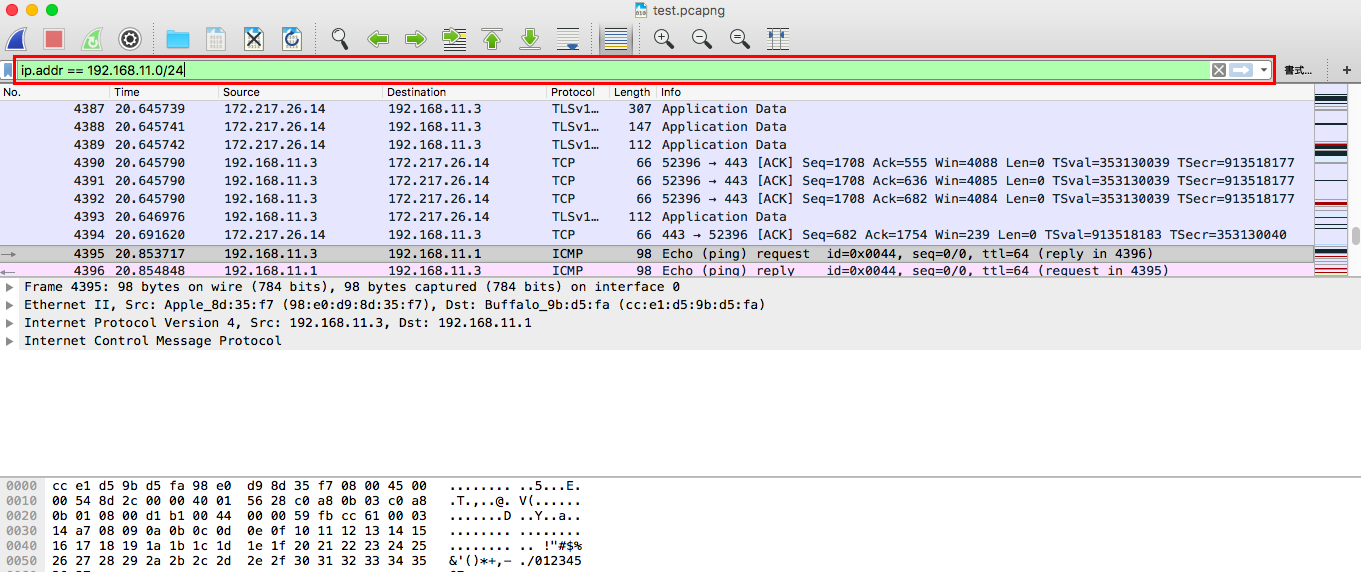The image size is (1361, 572).
Task: Clear the display filter with X button
Action: [x=1218, y=70]
